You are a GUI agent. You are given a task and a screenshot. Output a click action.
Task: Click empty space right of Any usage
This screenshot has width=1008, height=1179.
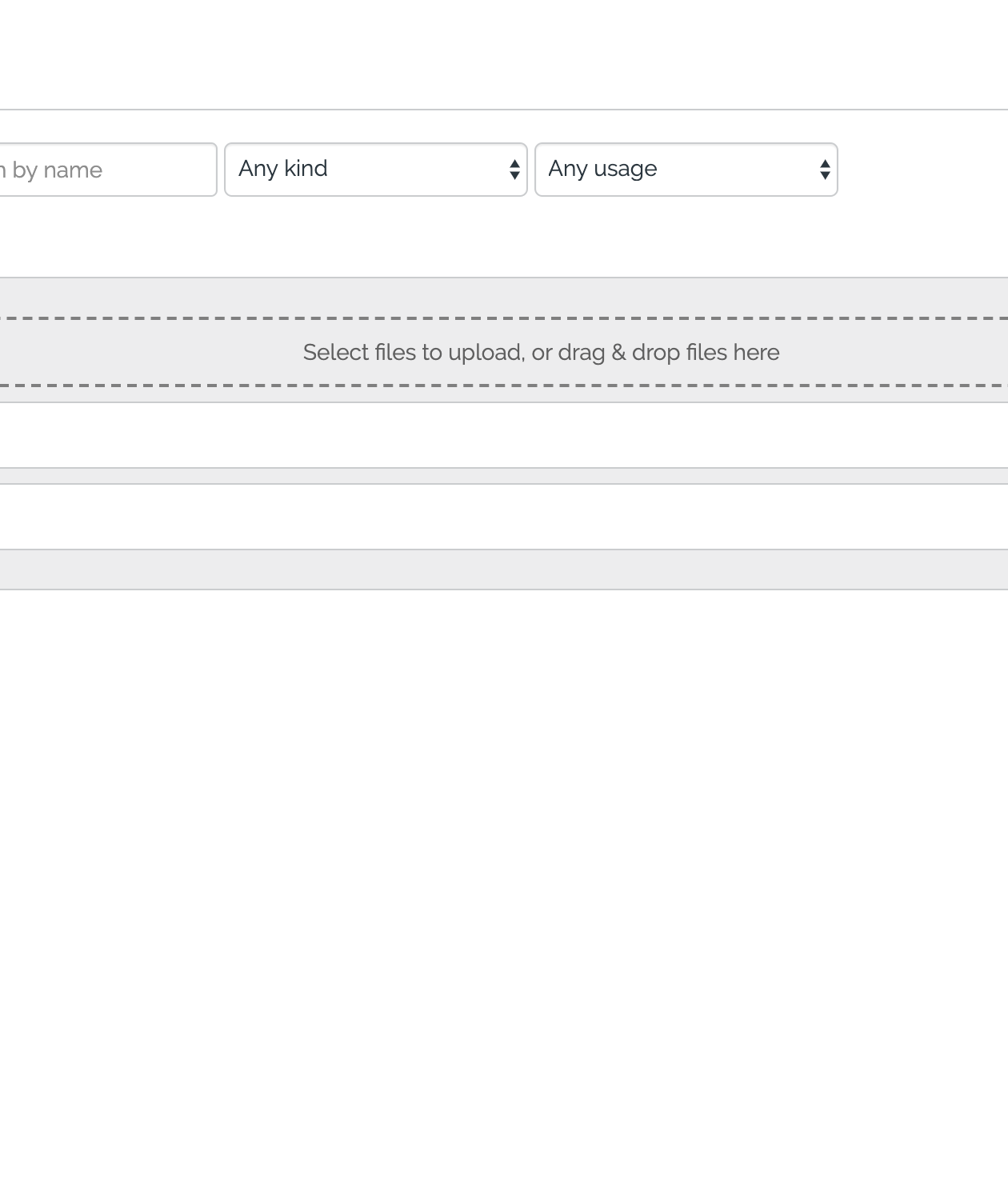tap(920, 170)
